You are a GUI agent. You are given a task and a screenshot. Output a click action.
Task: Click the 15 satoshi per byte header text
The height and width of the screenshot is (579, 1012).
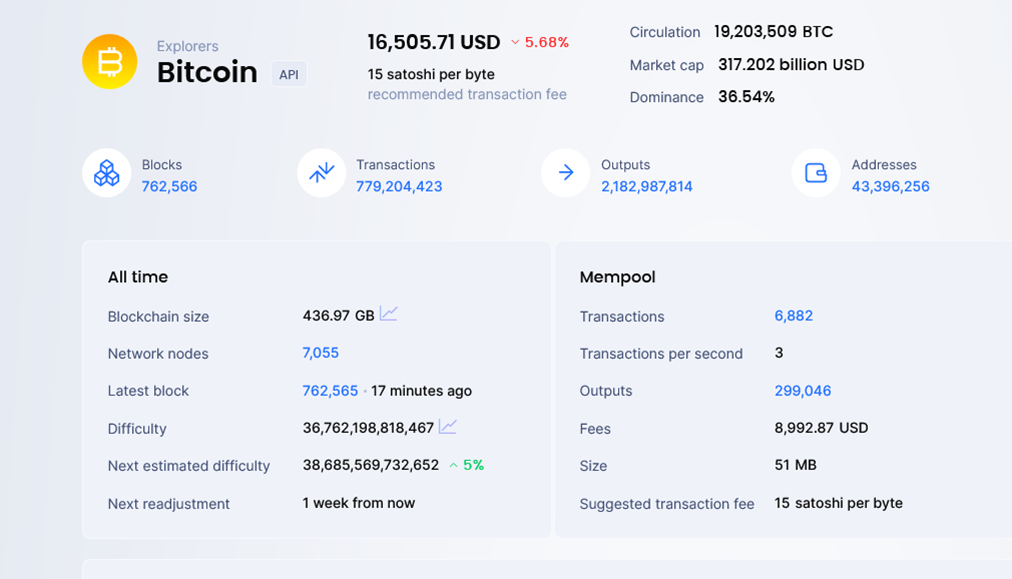tap(431, 74)
